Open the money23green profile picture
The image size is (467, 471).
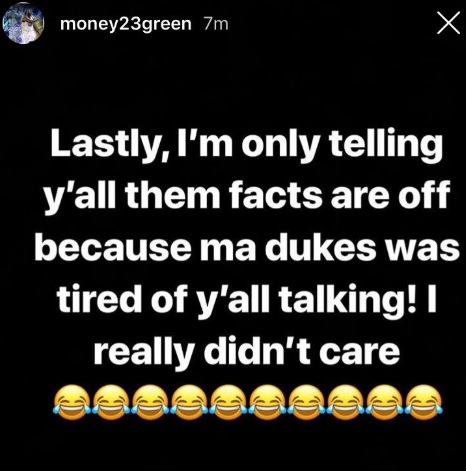(x=23, y=24)
